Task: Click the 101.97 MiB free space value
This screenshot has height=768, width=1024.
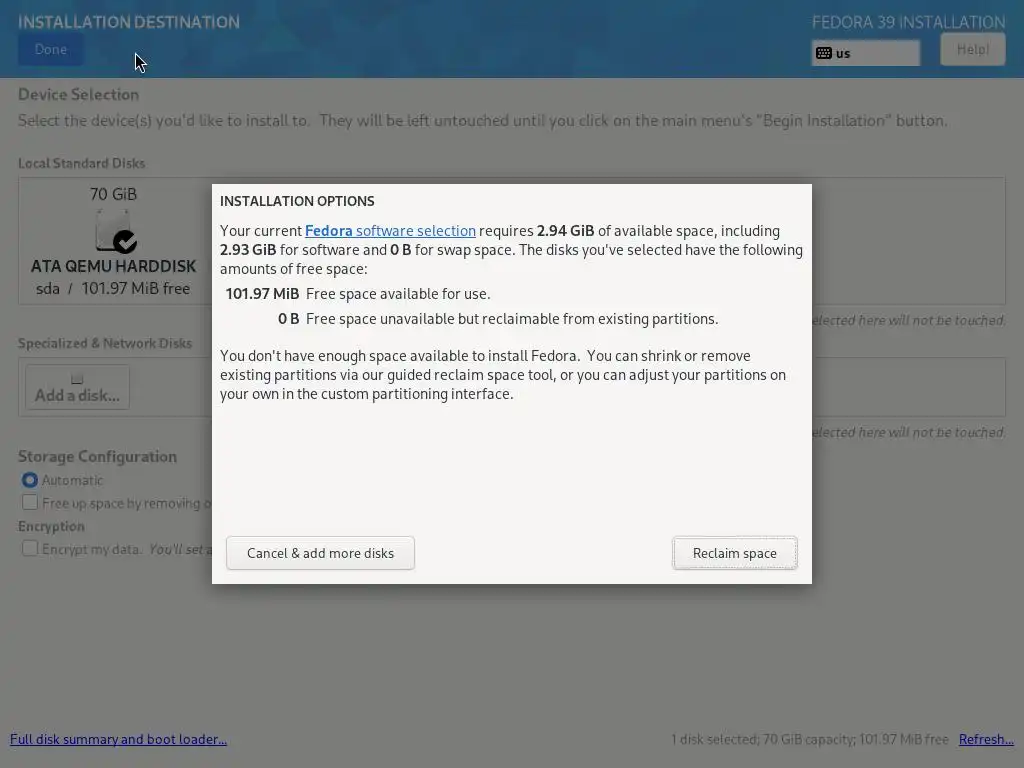Action: pyautogui.click(x=262, y=294)
